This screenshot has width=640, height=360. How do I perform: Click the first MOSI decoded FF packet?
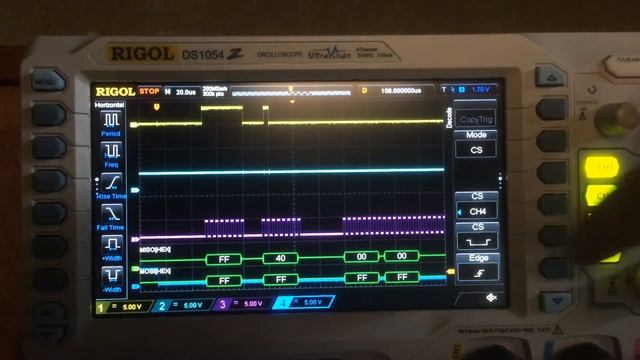(x=224, y=281)
